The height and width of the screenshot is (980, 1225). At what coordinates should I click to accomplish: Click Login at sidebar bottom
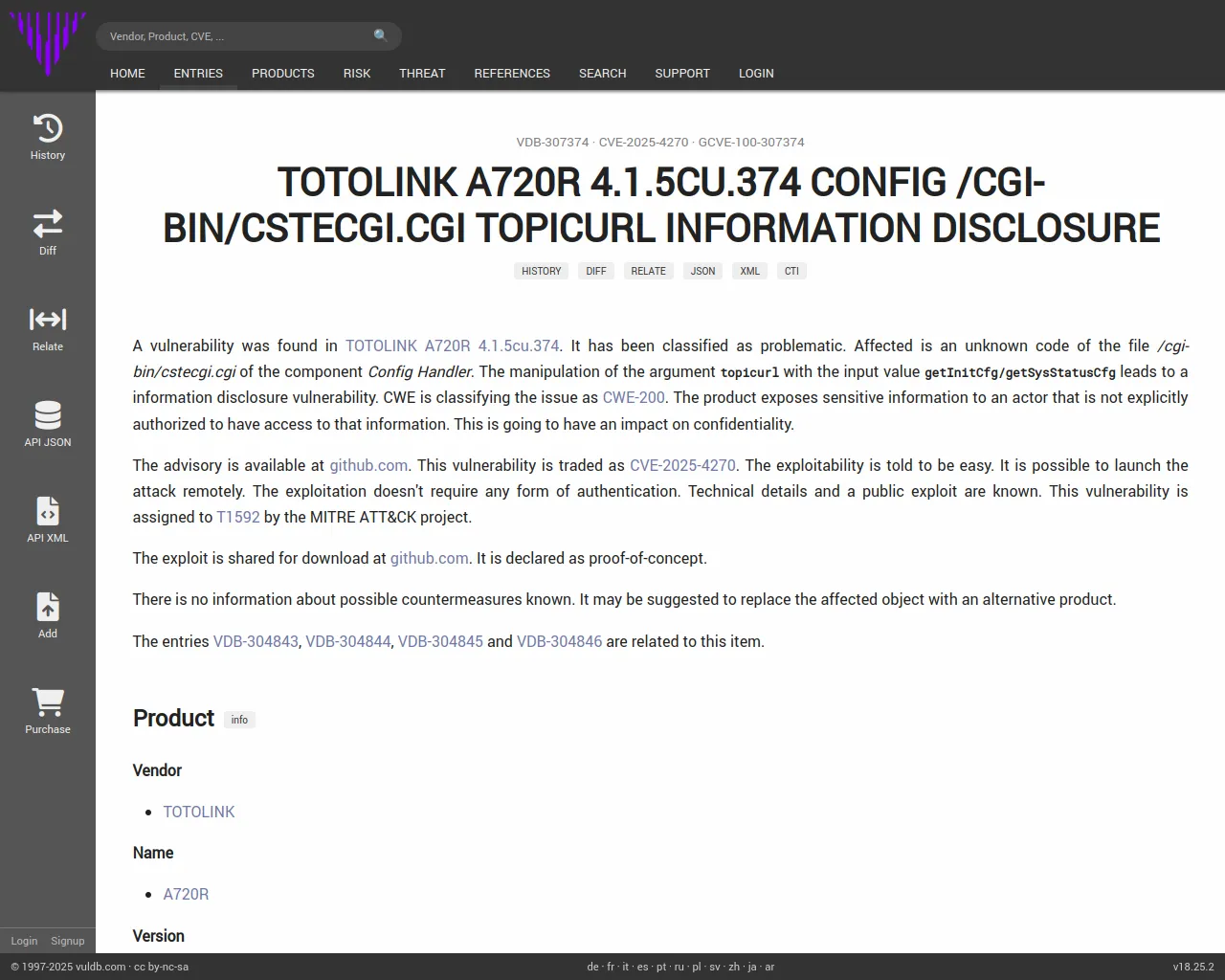24,941
